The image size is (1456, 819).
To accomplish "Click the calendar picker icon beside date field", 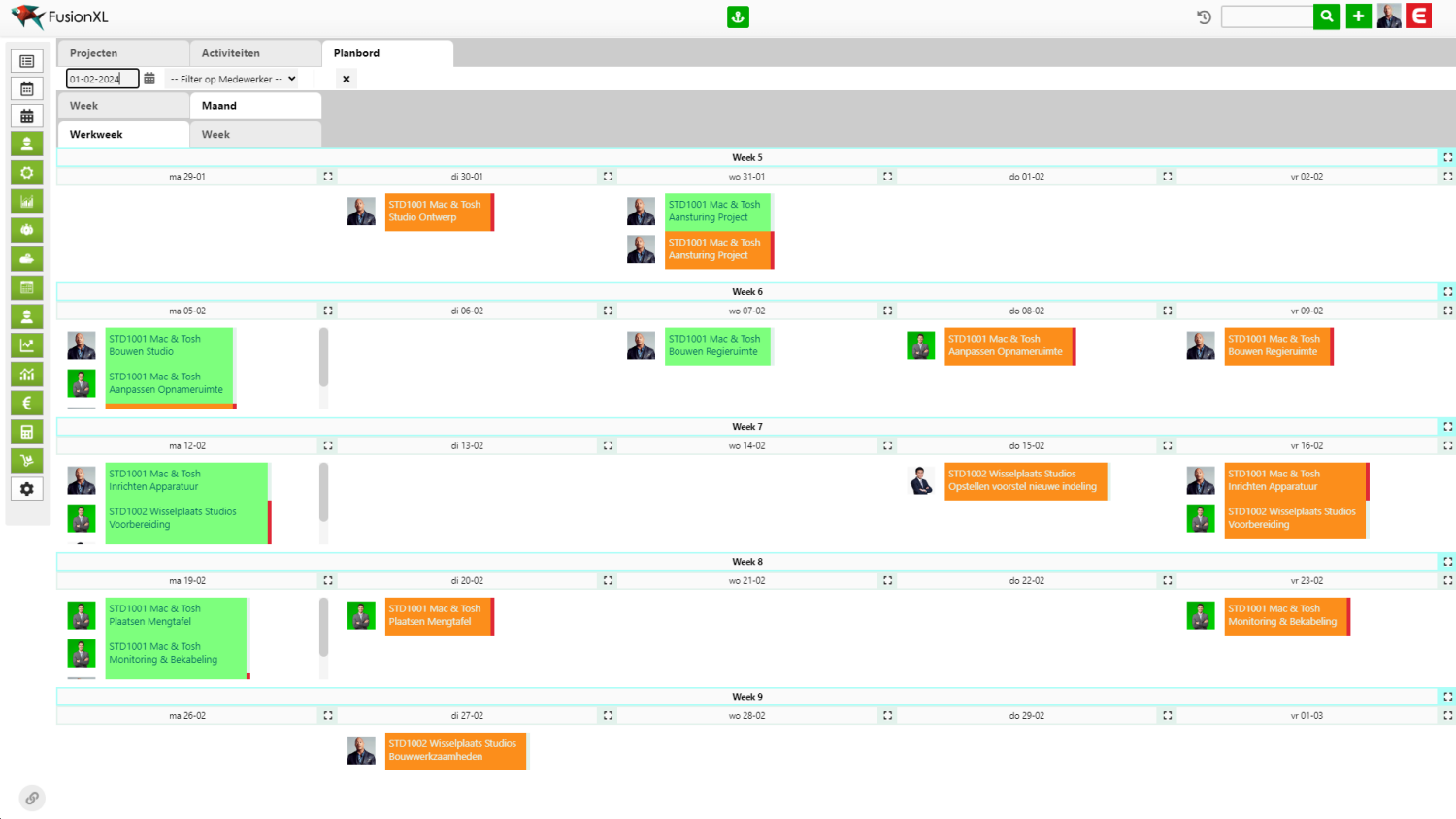I will coord(149,79).
